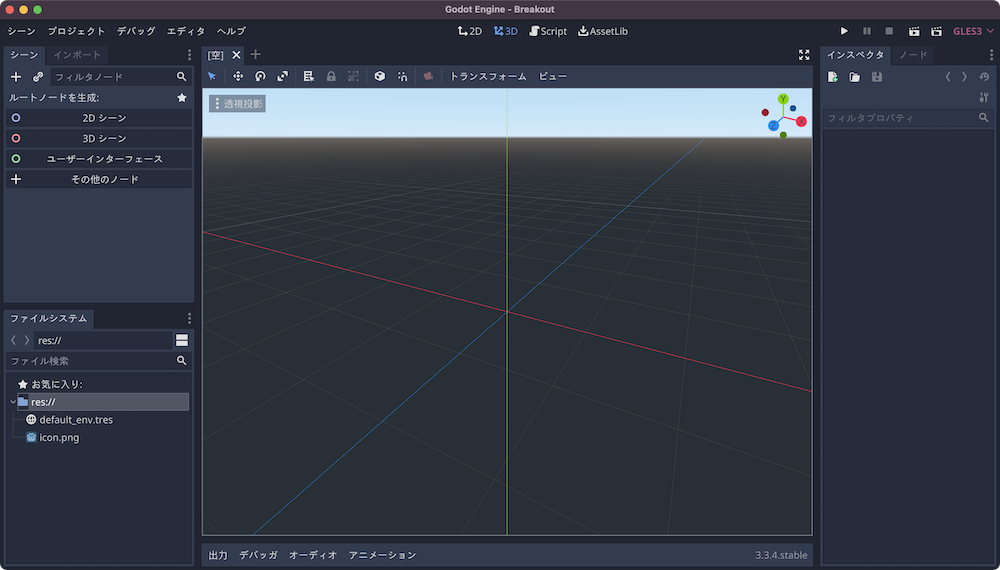Switch to the 2D workspace
This screenshot has width=1000, height=570.
(470, 31)
